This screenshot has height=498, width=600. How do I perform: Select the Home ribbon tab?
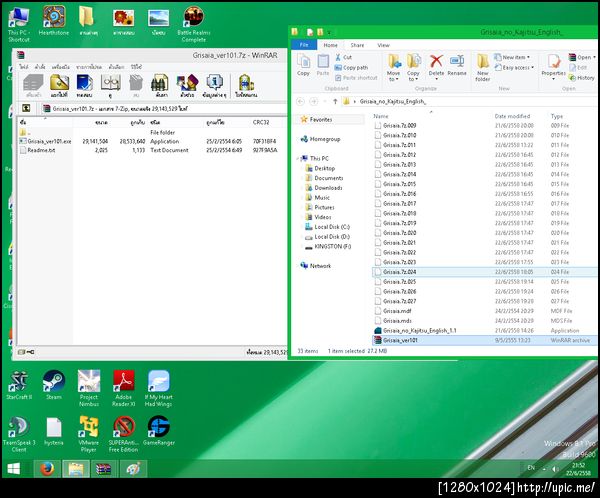coord(331,45)
